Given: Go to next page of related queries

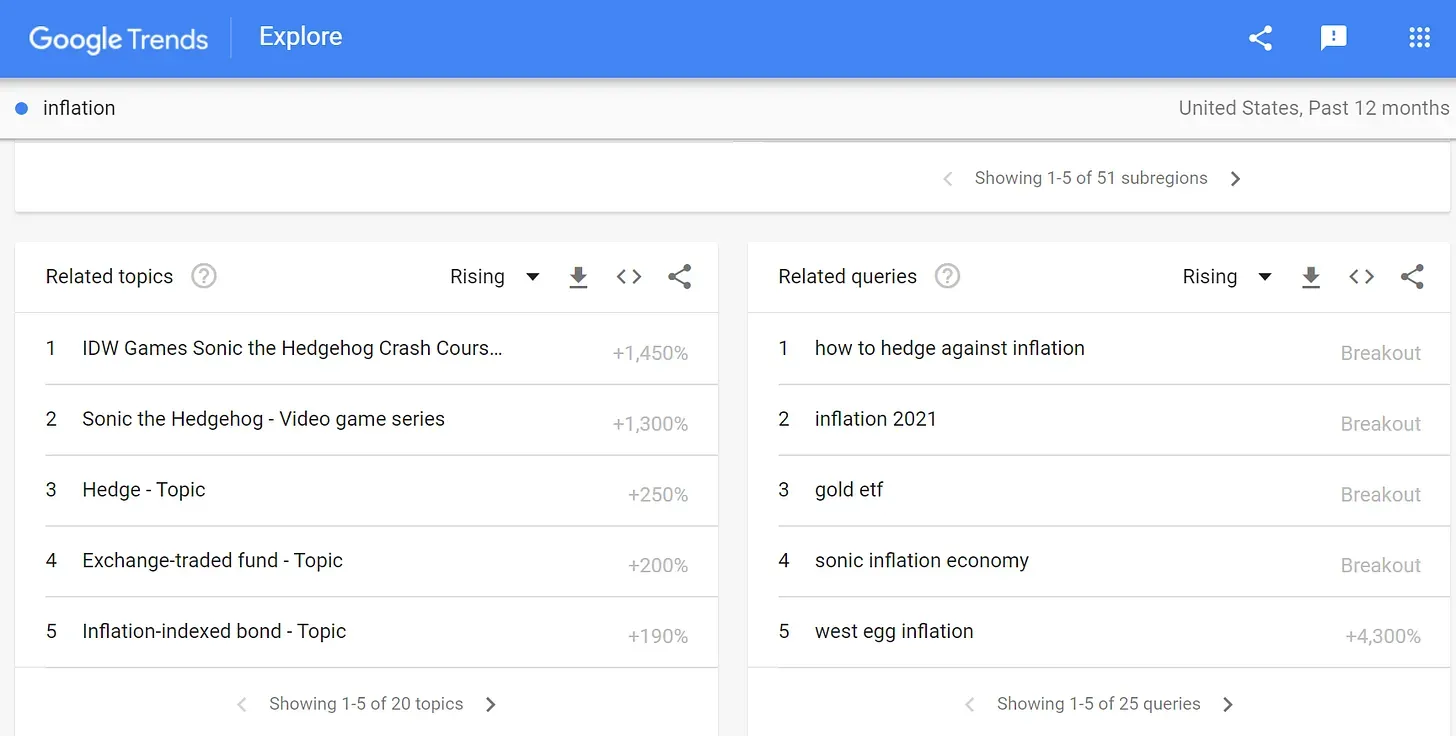Looking at the screenshot, I should (x=1228, y=704).
